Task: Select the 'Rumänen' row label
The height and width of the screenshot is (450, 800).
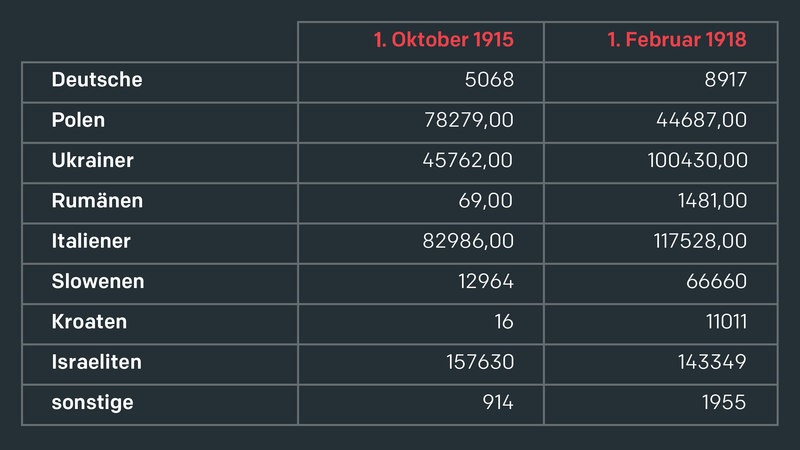Action: pyautogui.click(x=97, y=201)
